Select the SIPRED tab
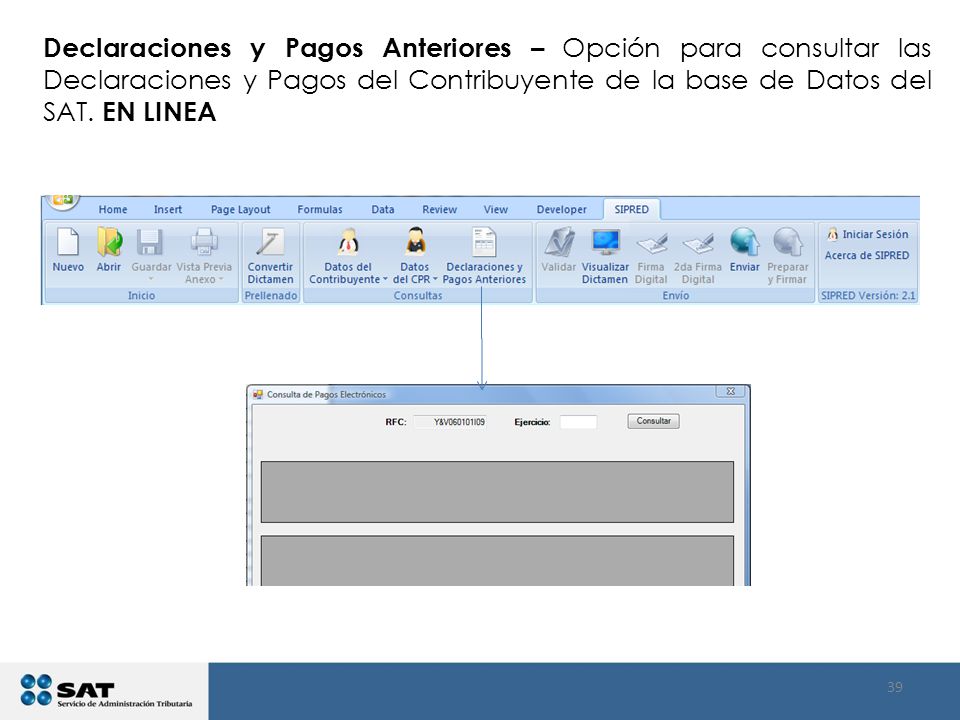960x720 pixels. pos(631,209)
